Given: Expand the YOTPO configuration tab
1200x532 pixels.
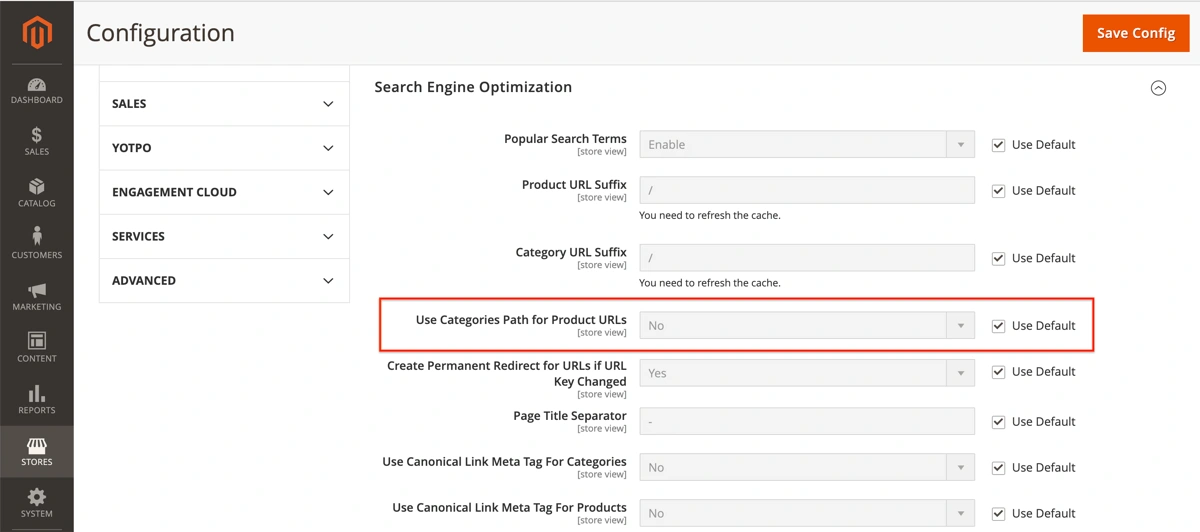Looking at the screenshot, I should coord(224,148).
